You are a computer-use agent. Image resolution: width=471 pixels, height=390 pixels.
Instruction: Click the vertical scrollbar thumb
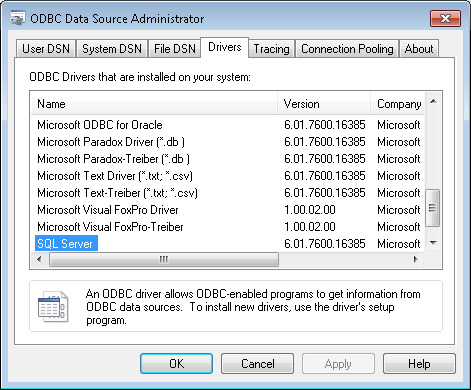click(x=433, y=208)
